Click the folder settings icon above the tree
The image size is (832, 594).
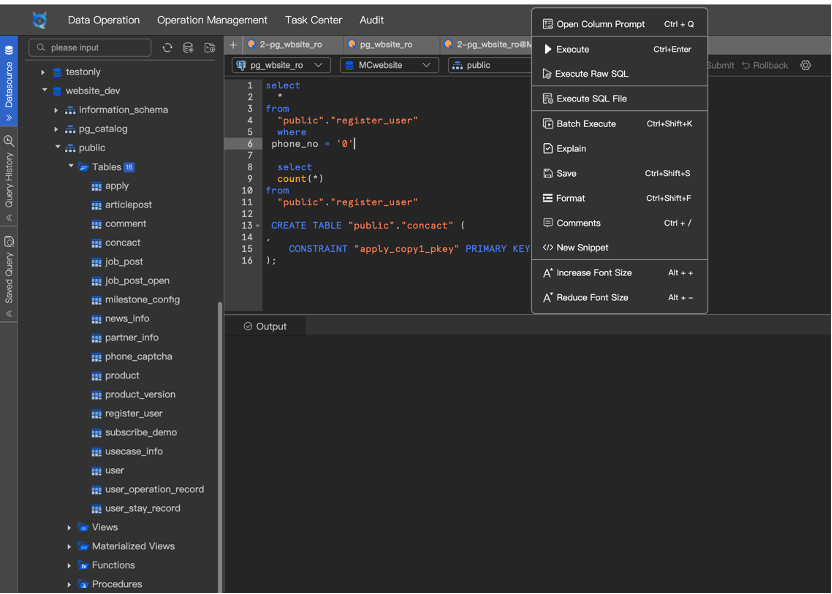[209, 48]
